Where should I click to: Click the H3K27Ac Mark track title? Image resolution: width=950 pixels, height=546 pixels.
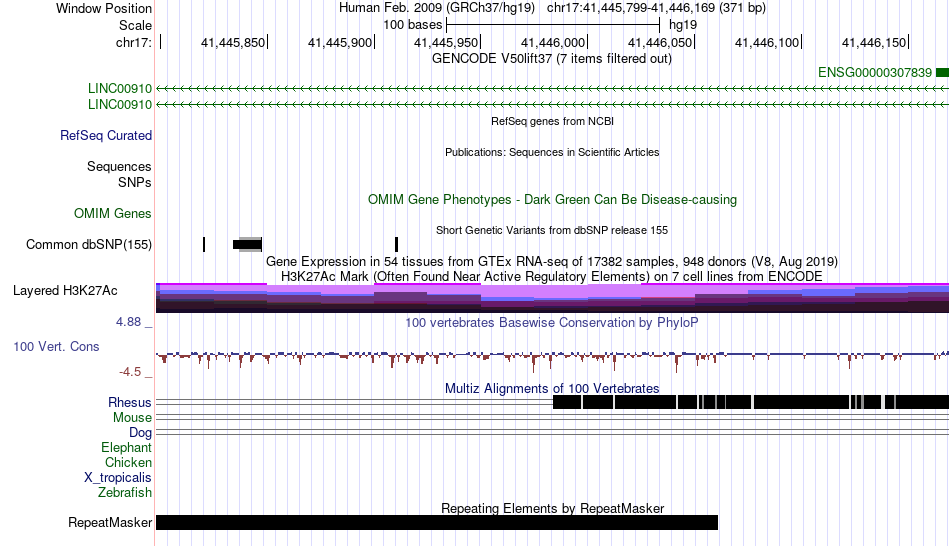[x=552, y=277]
